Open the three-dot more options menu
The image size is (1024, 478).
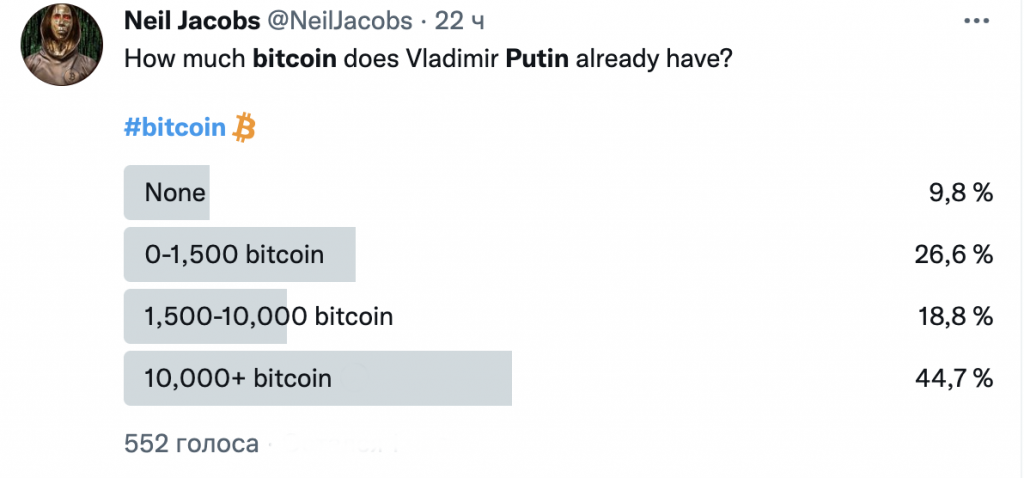[x=976, y=22]
